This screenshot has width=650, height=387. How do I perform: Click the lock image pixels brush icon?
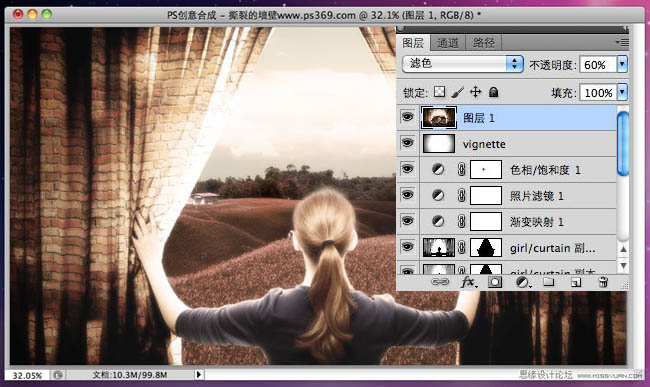(457, 92)
